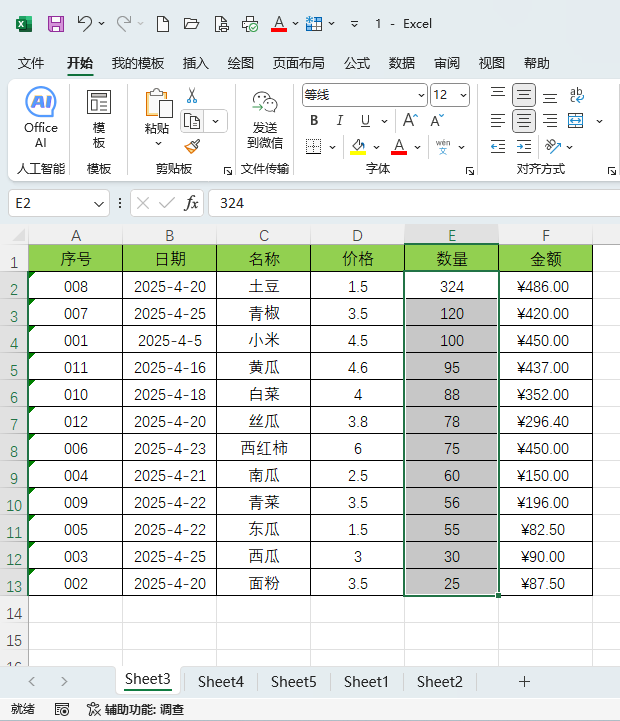Switch to Sheet4 worksheet

pyautogui.click(x=221, y=681)
